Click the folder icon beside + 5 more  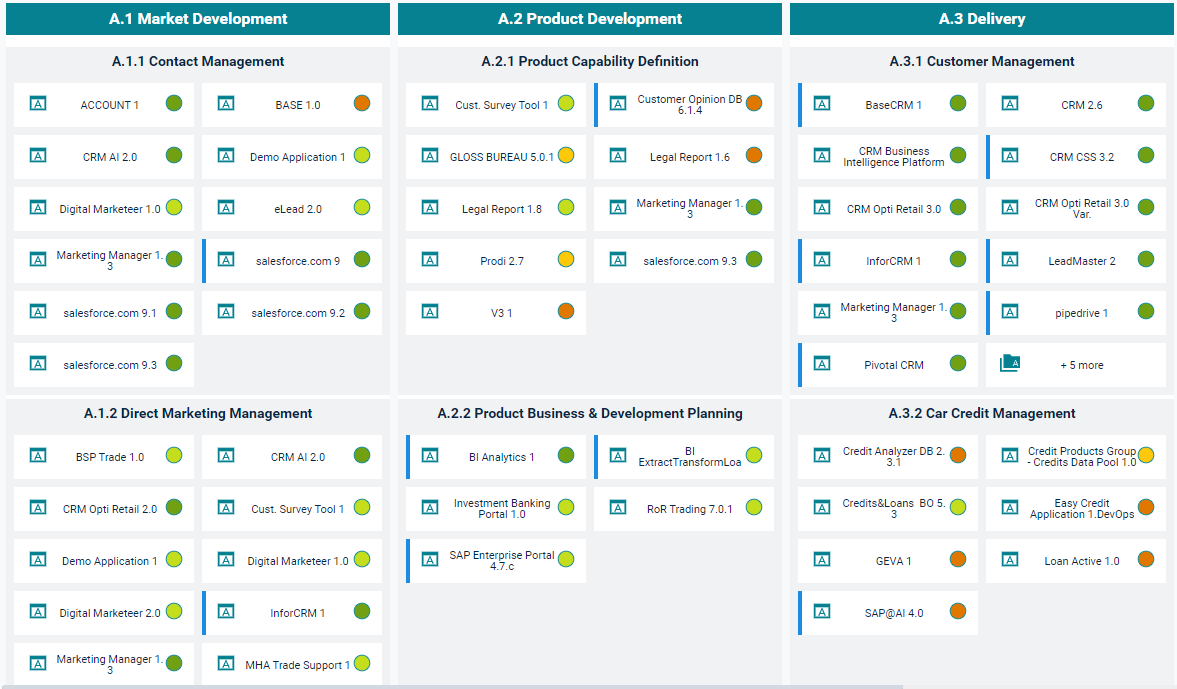(x=1010, y=364)
